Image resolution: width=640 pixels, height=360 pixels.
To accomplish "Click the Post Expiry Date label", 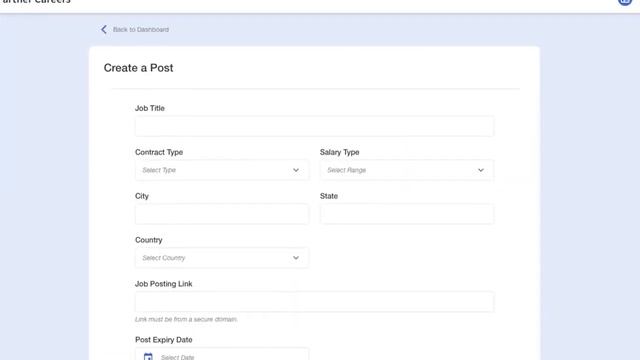I will point(164,340).
